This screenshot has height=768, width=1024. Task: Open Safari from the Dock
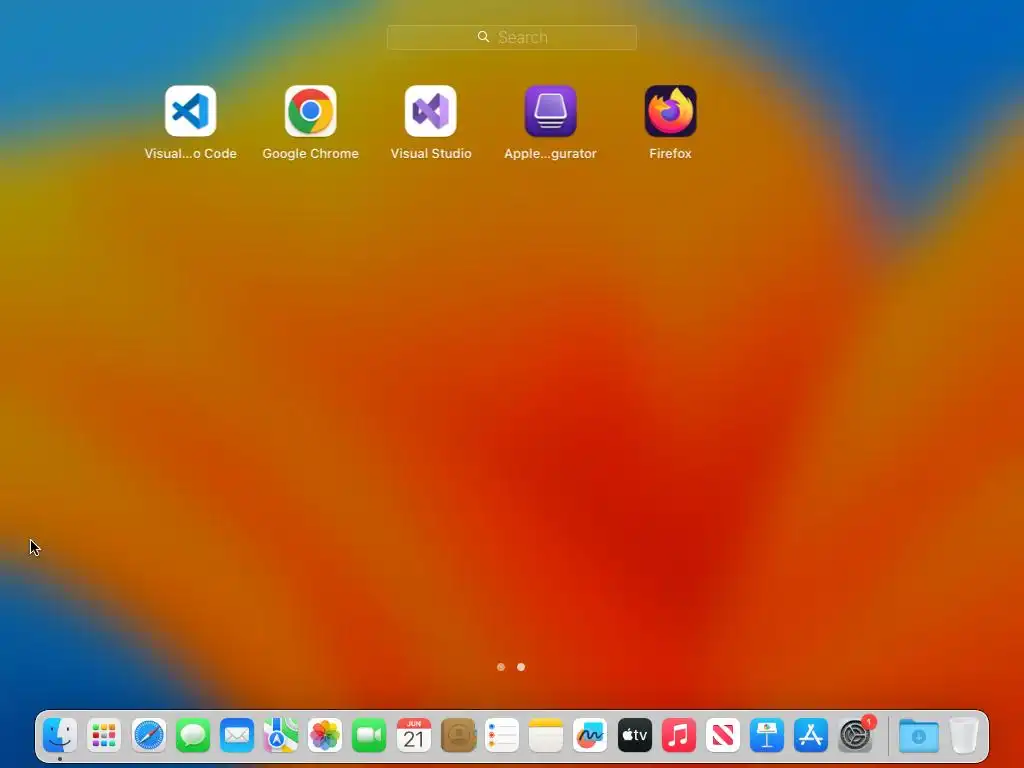tap(148, 735)
